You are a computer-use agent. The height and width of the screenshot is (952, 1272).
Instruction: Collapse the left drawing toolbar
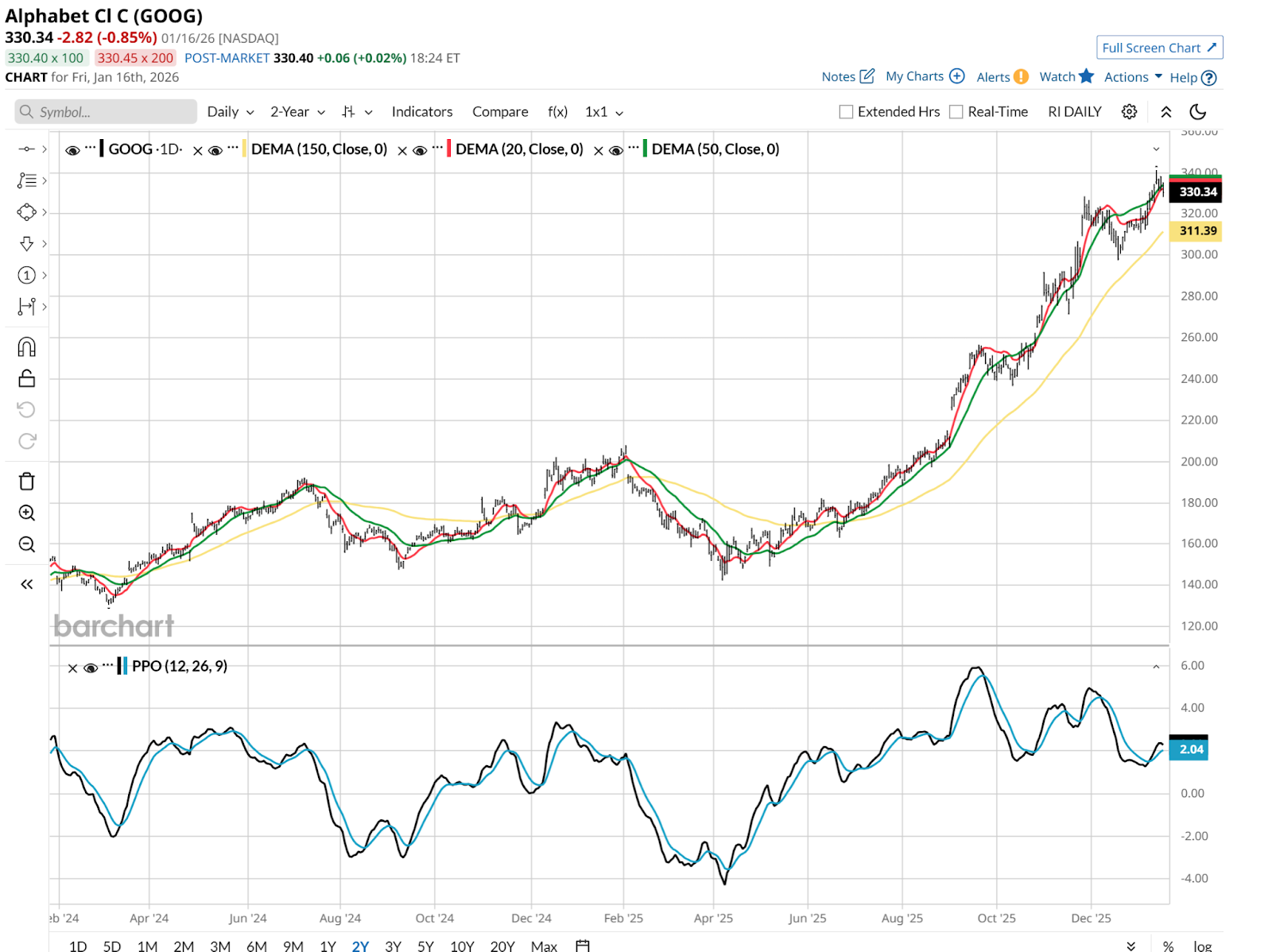click(26, 585)
